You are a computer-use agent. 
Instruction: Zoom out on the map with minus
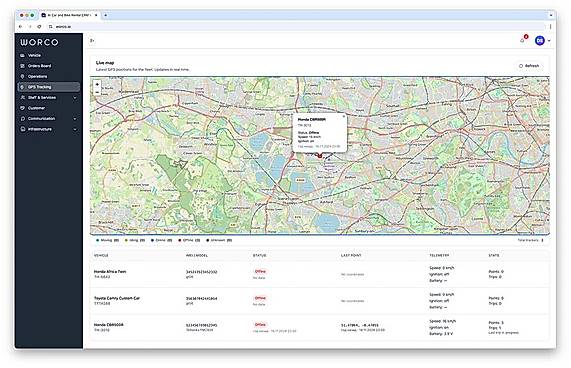coord(97,92)
